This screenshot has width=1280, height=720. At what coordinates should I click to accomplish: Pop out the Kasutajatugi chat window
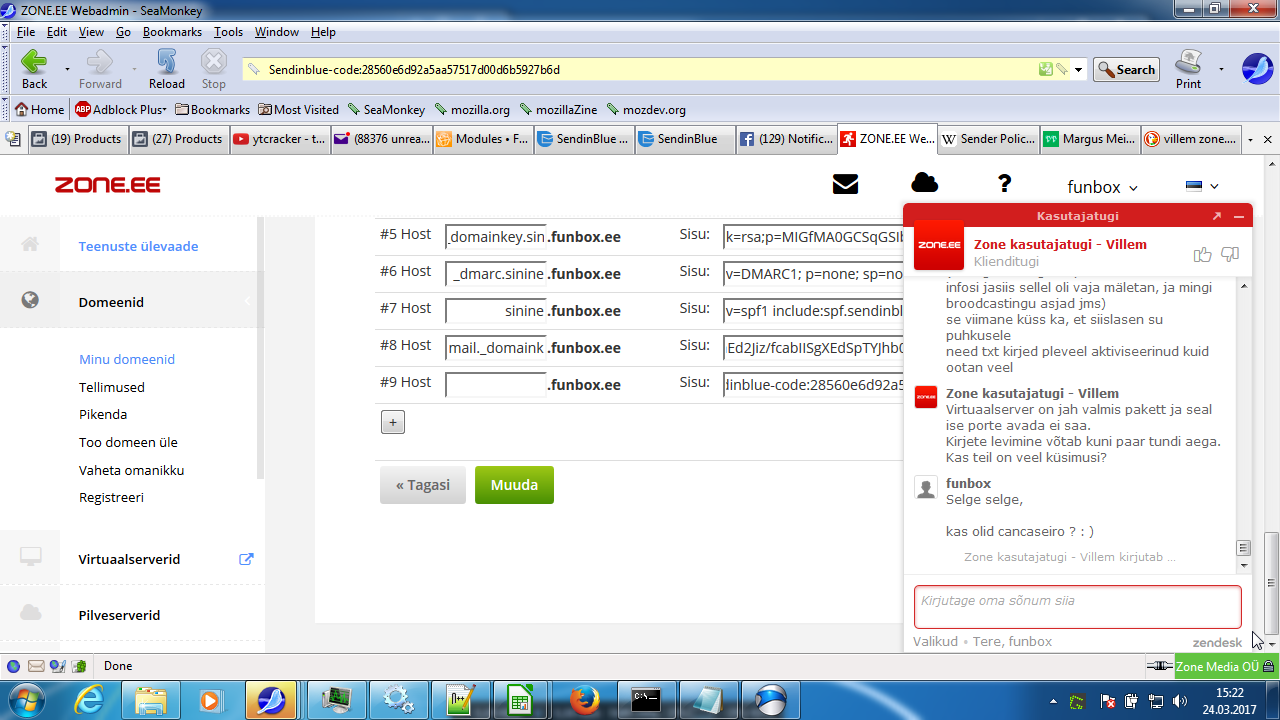[1217, 216]
